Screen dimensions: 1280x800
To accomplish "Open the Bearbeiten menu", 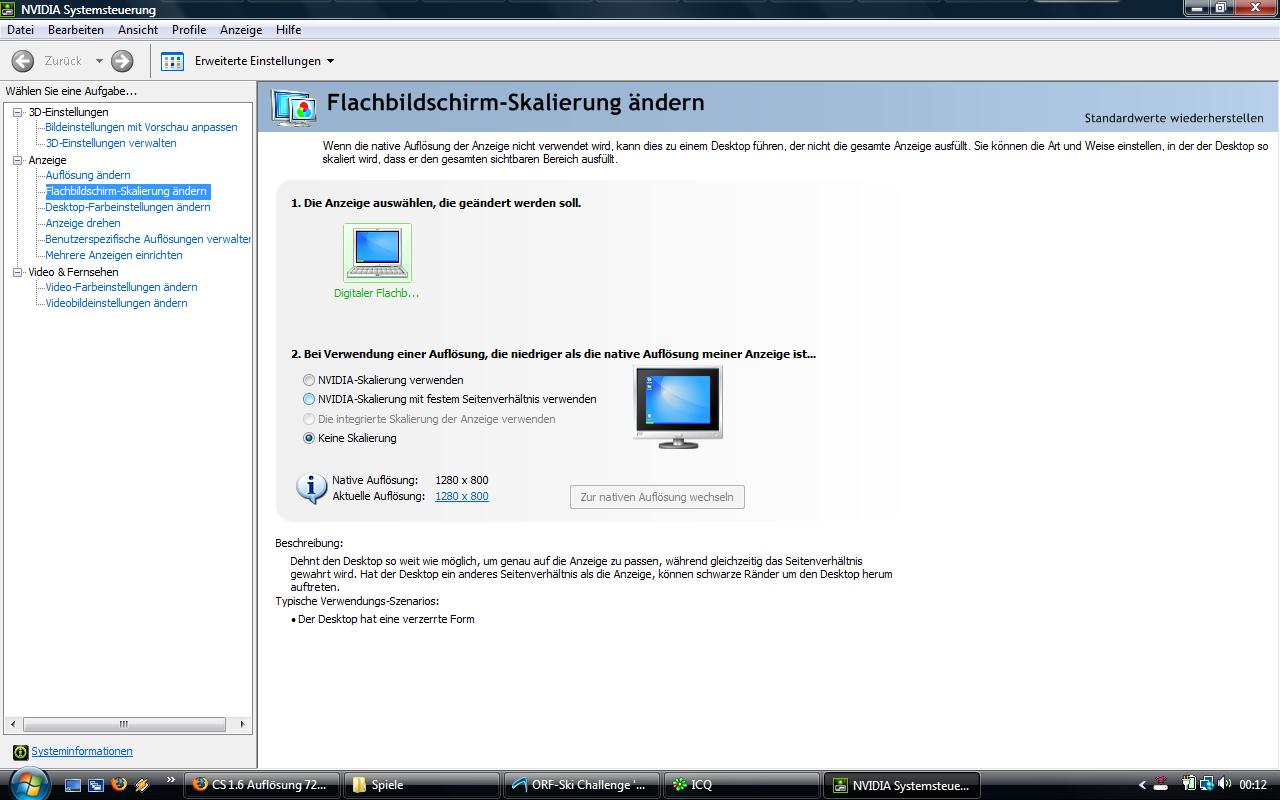I will point(76,30).
